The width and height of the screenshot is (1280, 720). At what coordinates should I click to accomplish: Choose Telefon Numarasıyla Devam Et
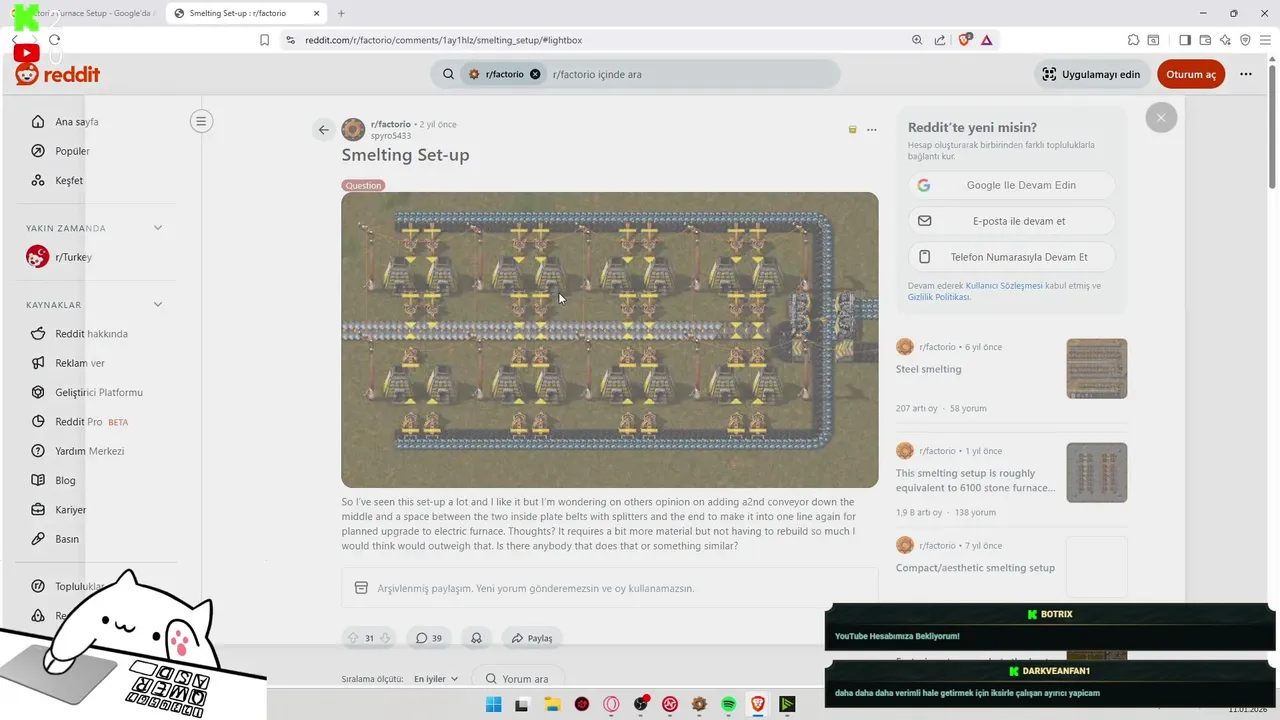1012,257
